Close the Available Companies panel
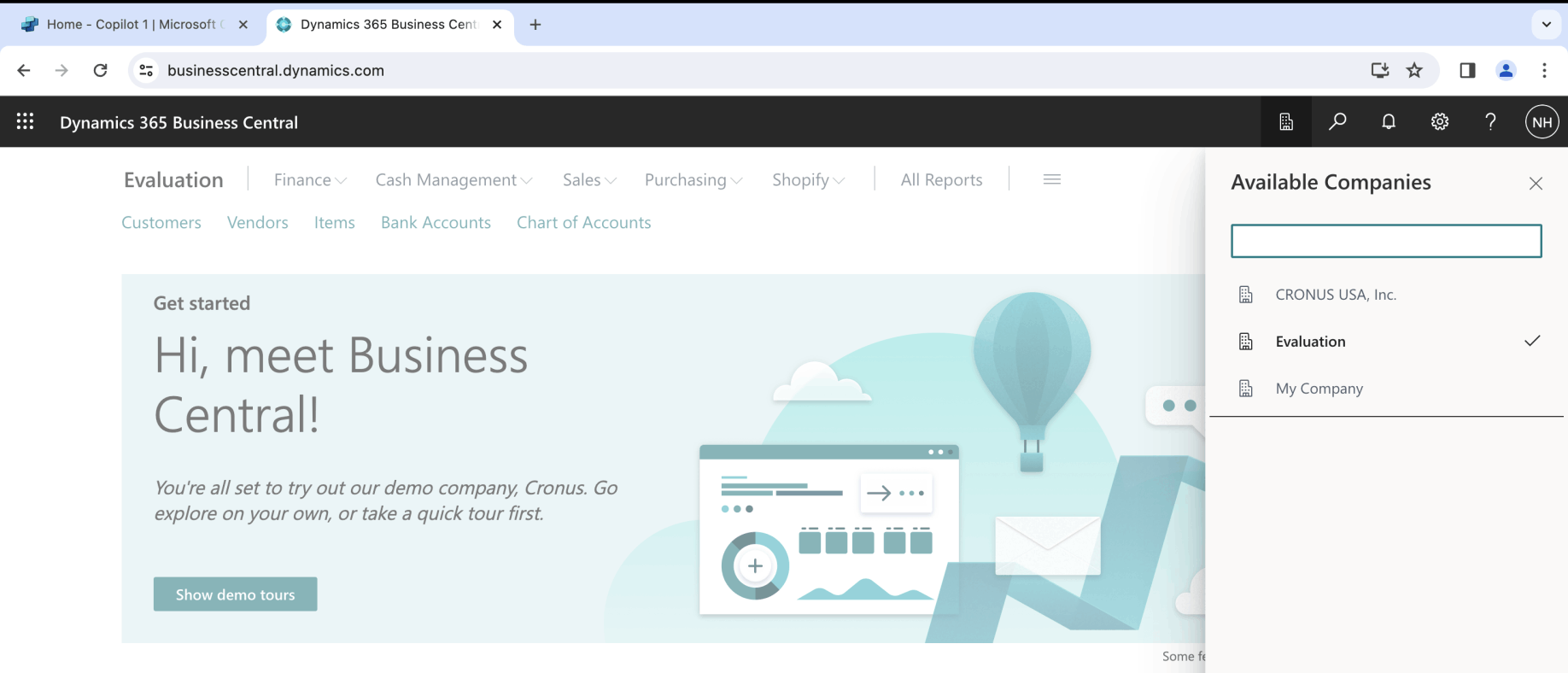The image size is (1568, 673). point(1536,184)
